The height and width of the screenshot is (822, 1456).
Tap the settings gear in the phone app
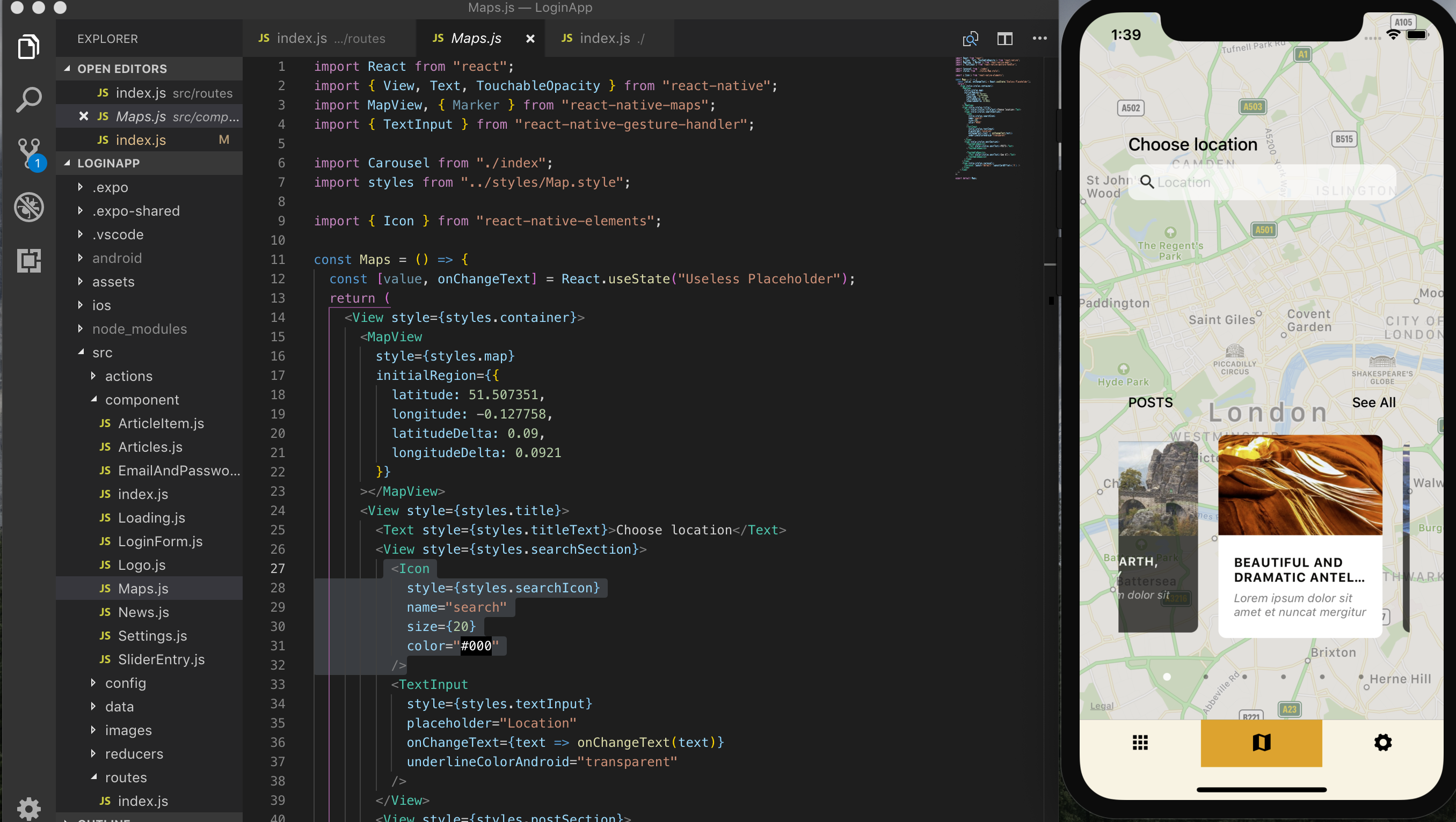tap(1383, 743)
